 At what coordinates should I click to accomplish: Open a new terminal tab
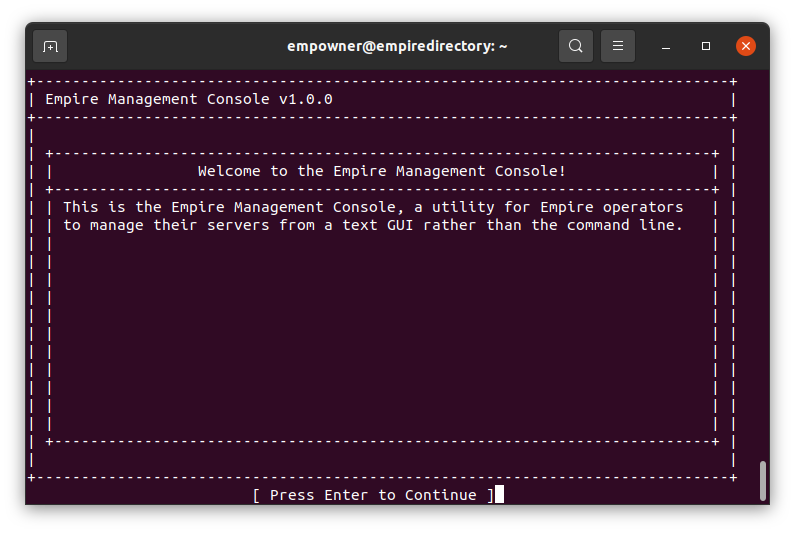pyautogui.click(x=50, y=46)
